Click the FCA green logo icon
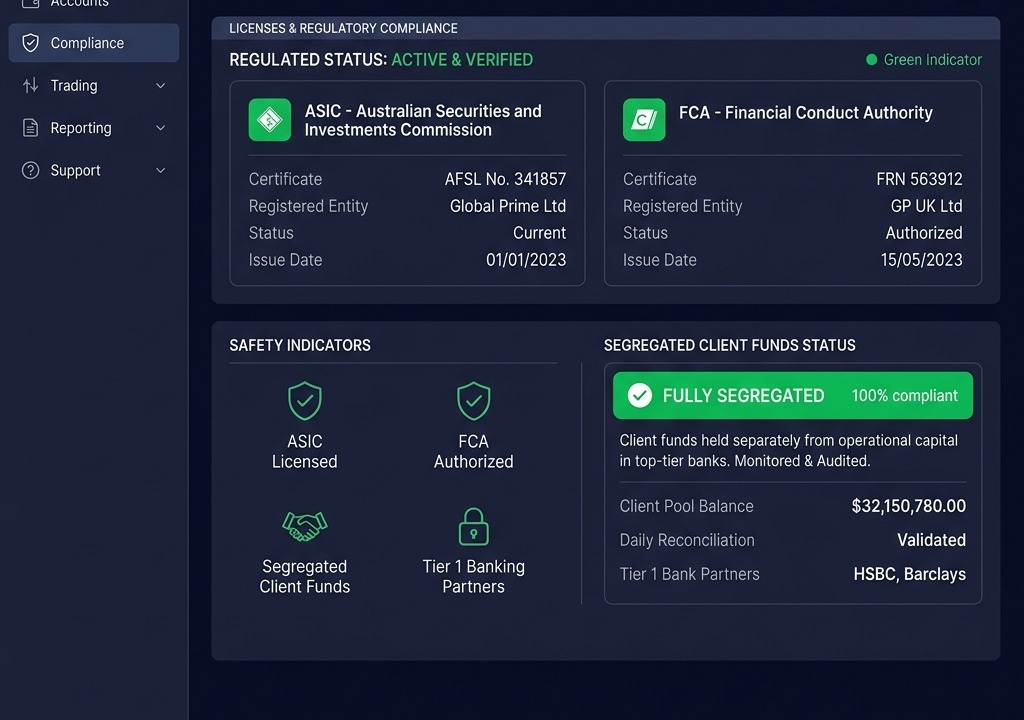The height and width of the screenshot is (720, 1024). click(644, 120)
